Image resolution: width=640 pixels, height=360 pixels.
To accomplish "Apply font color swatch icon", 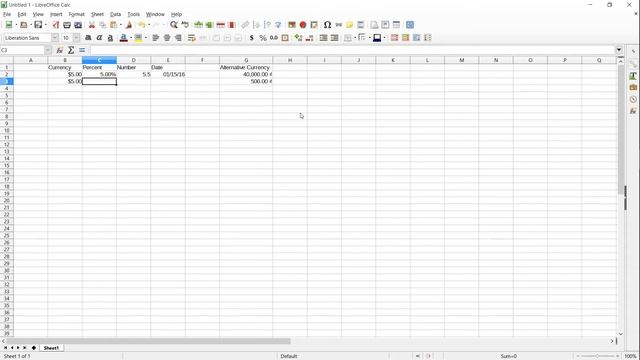I will 124,38.
